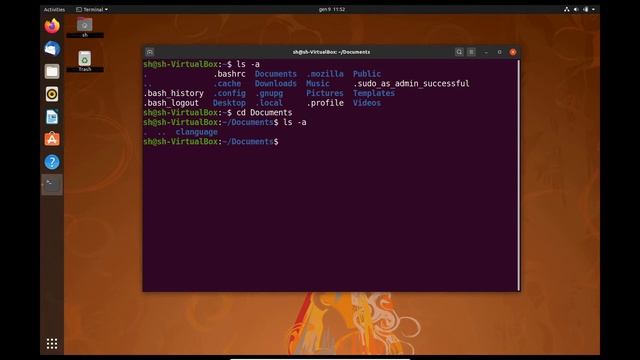Click '.config' entry in listing
Screen dimensions: 640x360
(229, 93)
